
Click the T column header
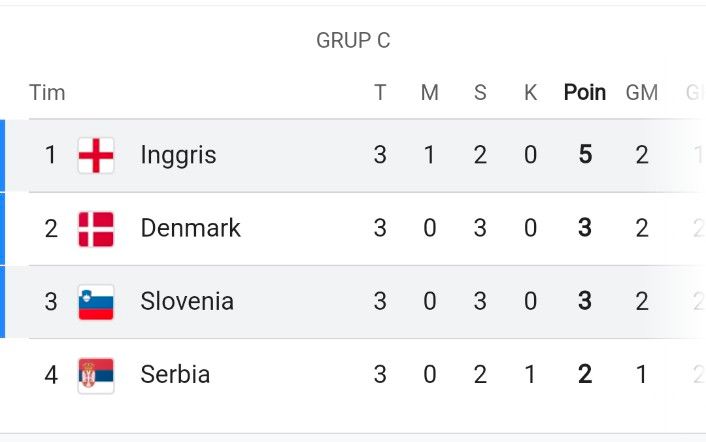(380, 93)
